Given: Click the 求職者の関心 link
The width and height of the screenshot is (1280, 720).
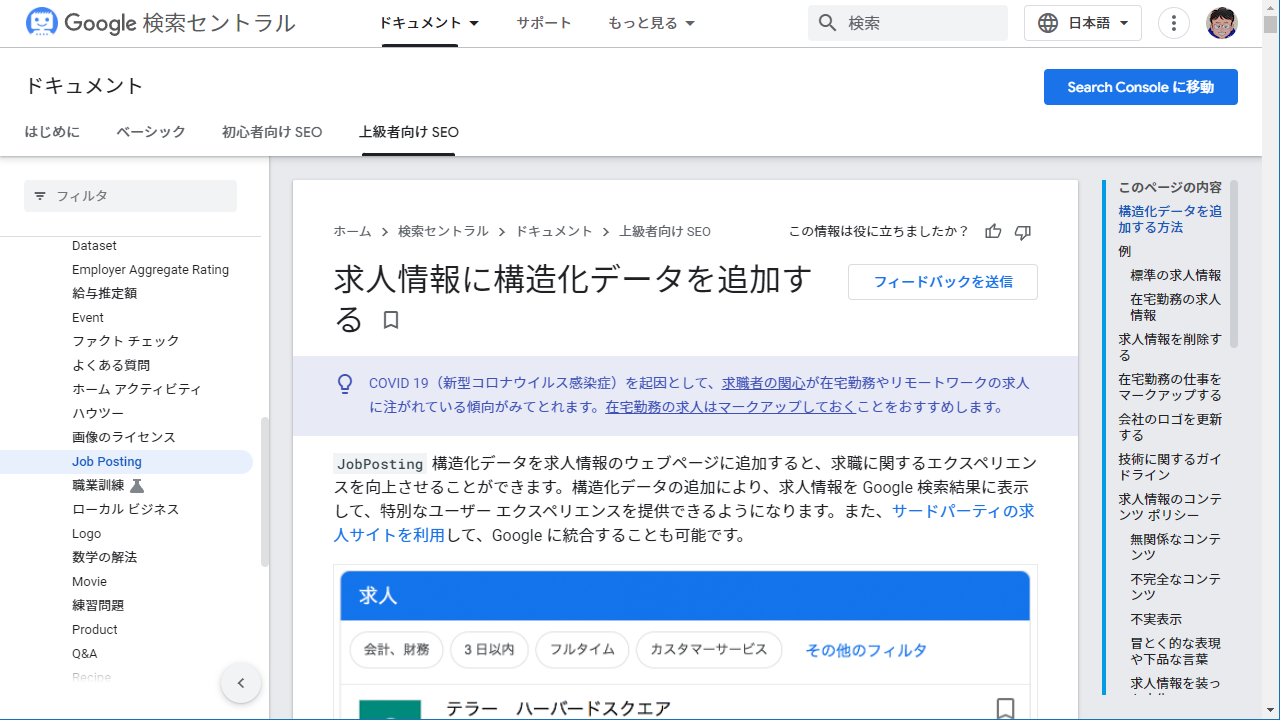Looking at the screenshot, I should pyautogui.click(x=764, y=383).
